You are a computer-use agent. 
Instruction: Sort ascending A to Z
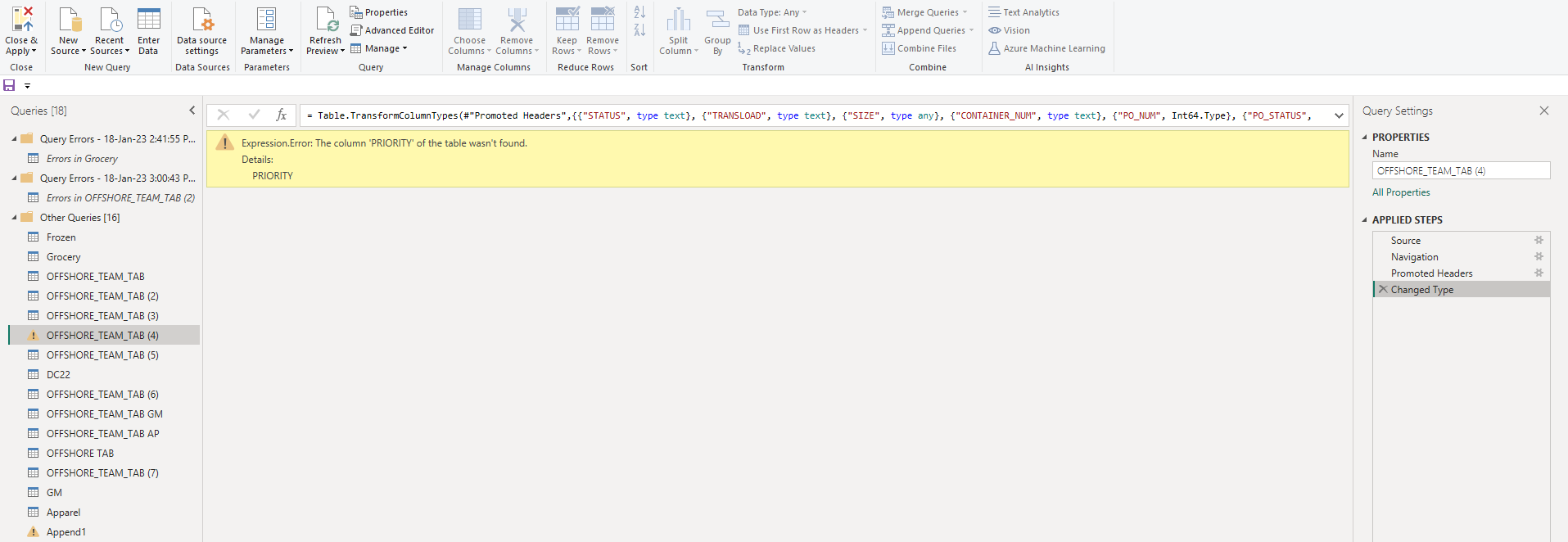[x=639, y=12]
